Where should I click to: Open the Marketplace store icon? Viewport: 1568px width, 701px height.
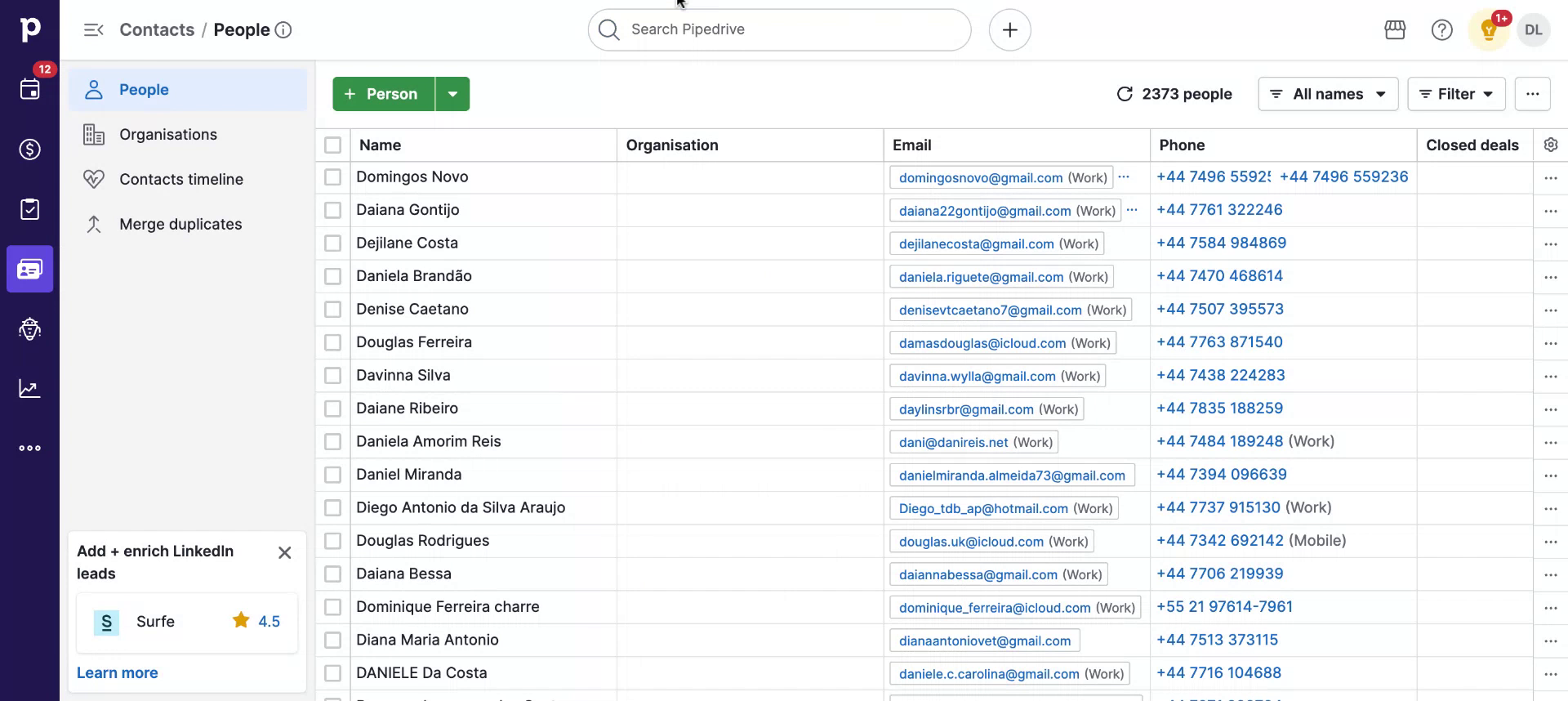coord(1395,30)
